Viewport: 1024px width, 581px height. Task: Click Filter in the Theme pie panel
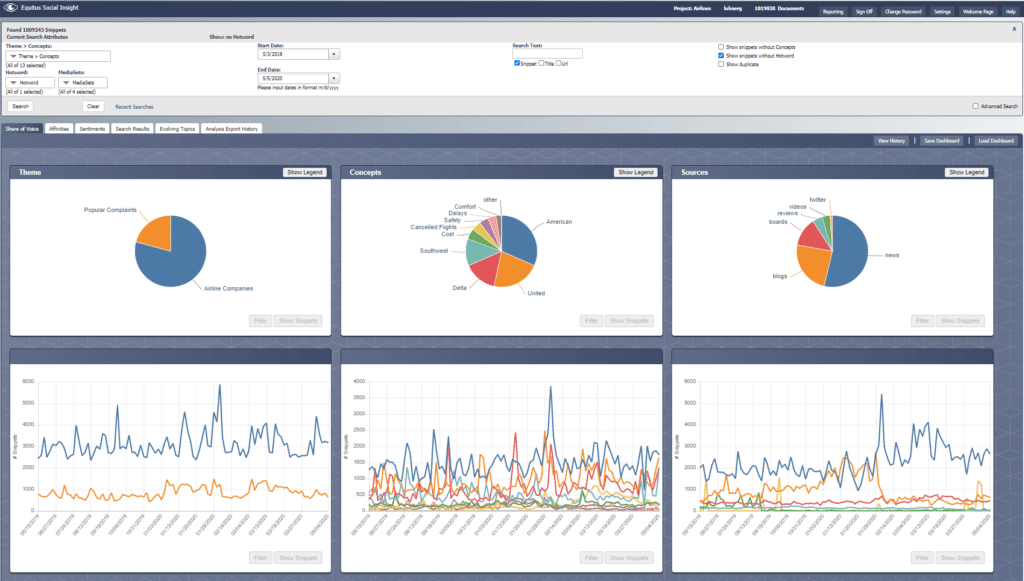[x=261, y=321]
